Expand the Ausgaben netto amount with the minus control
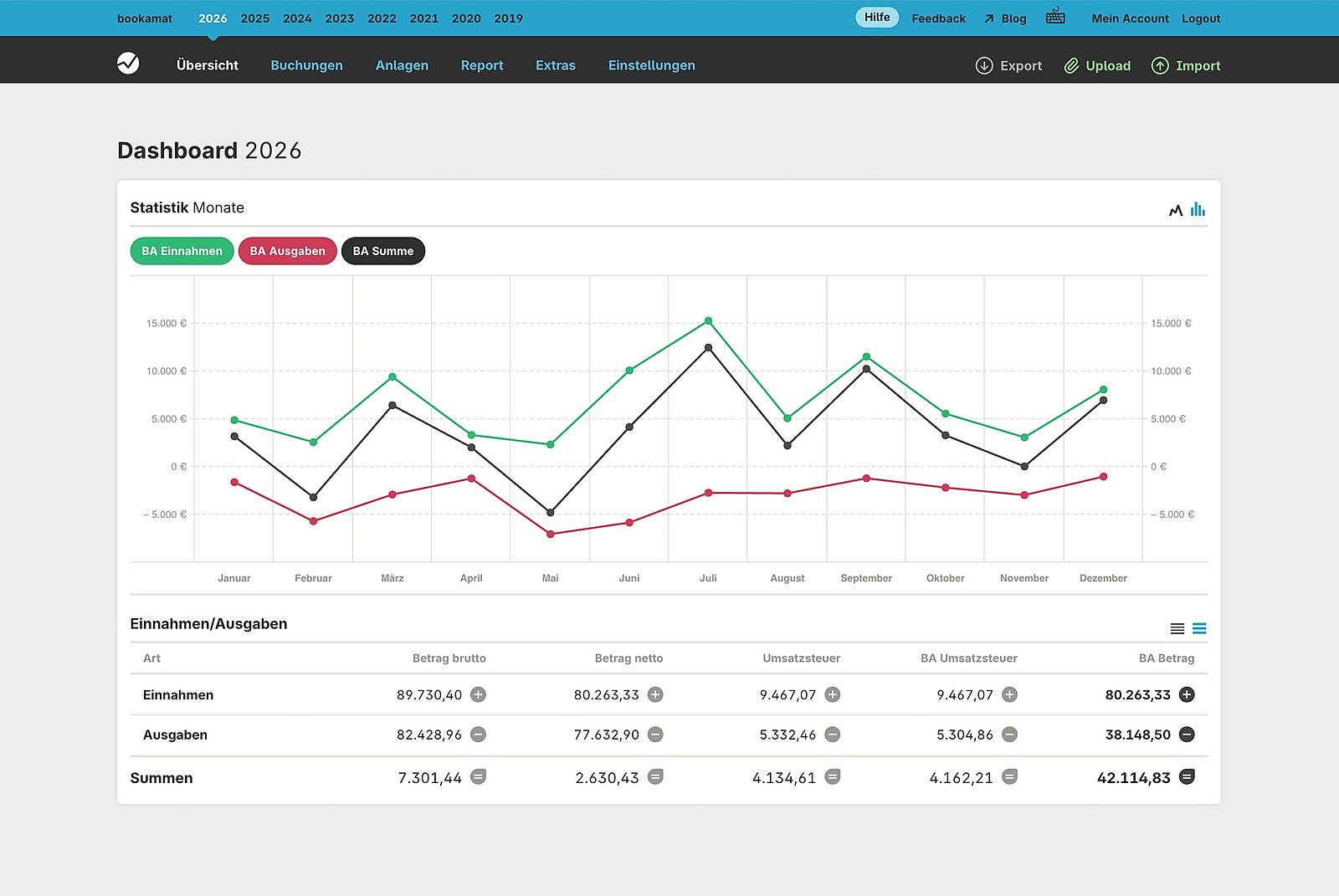Image resolution: width=1339 pixels, height=896 pixels. (x=655, y=735)
